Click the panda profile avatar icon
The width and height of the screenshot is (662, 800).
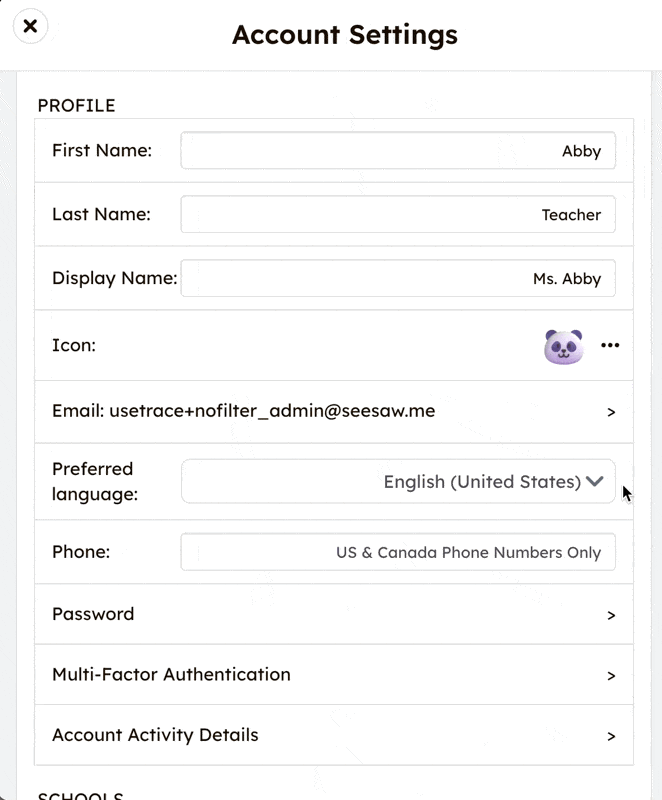(x=563, y=345)
